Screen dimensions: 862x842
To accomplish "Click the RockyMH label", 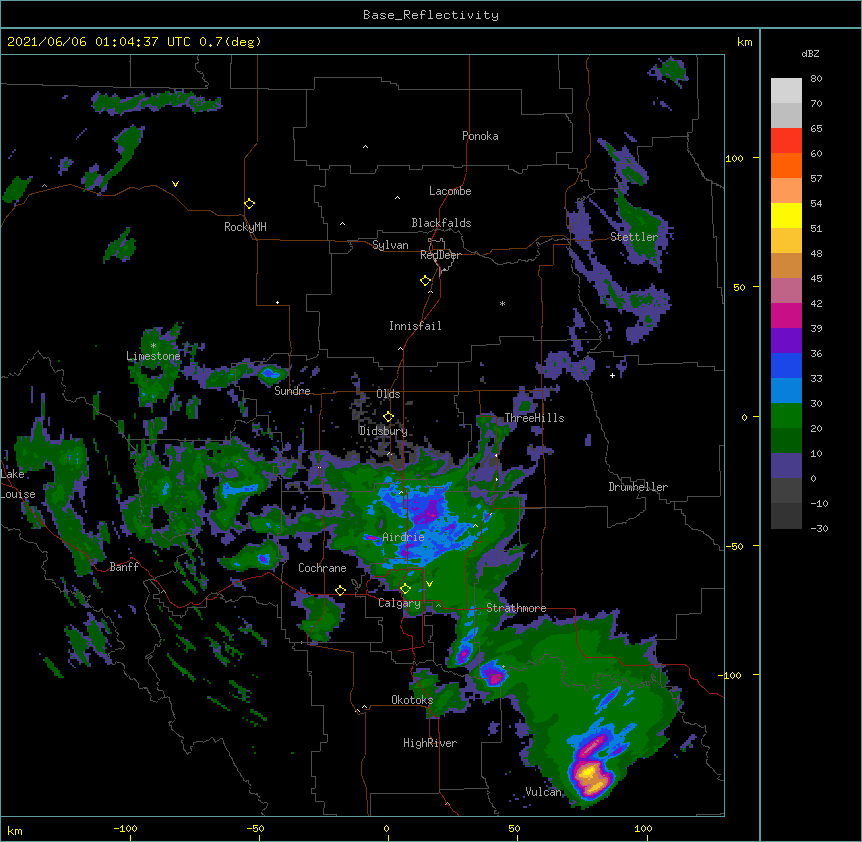I will [x=245, y=226].
